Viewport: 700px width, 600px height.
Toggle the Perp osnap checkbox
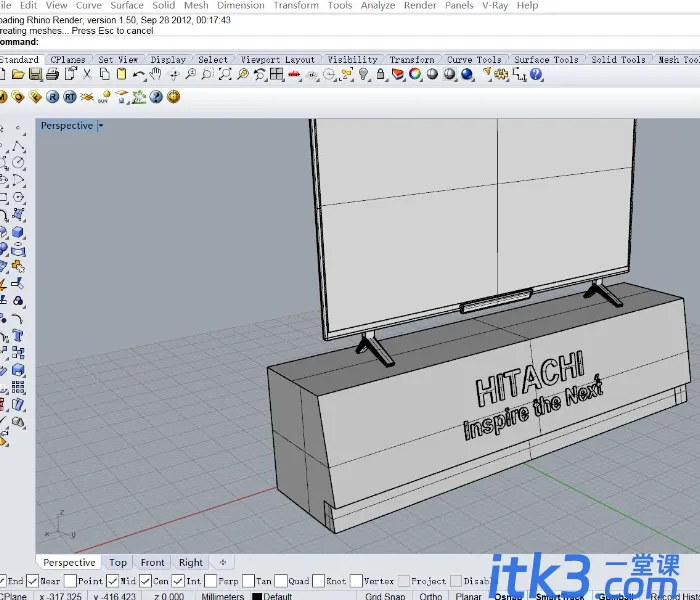click(211, 581)
